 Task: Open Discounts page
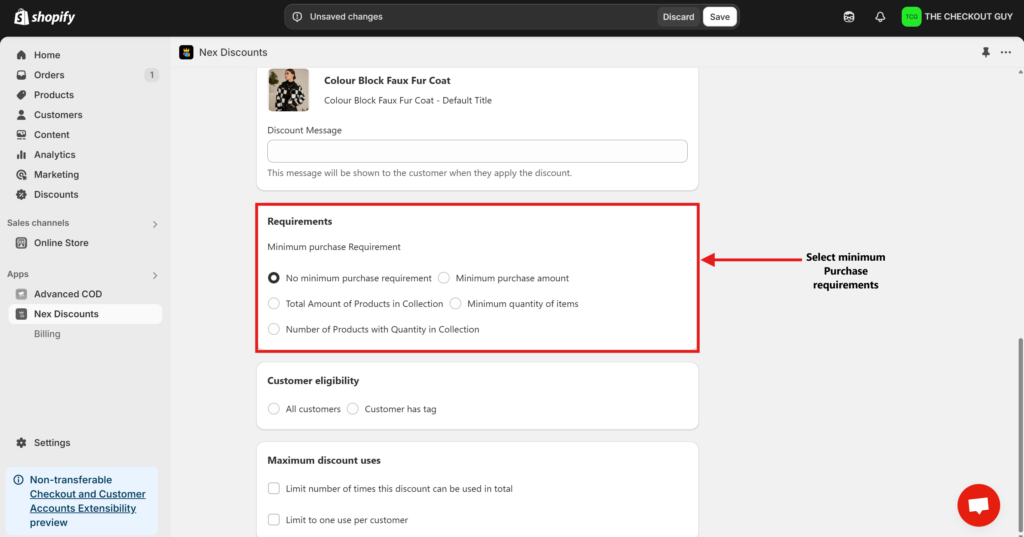(56, 195)
